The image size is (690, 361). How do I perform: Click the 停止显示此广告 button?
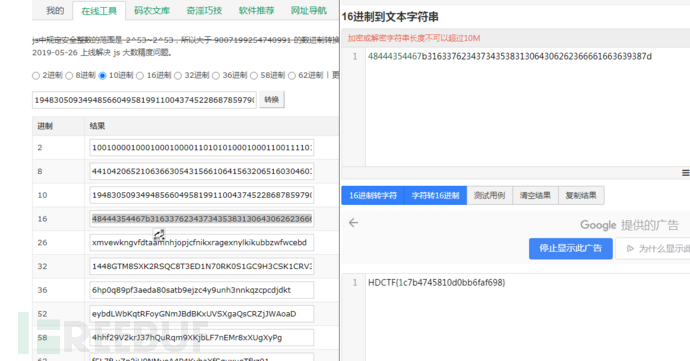point(570,248)
